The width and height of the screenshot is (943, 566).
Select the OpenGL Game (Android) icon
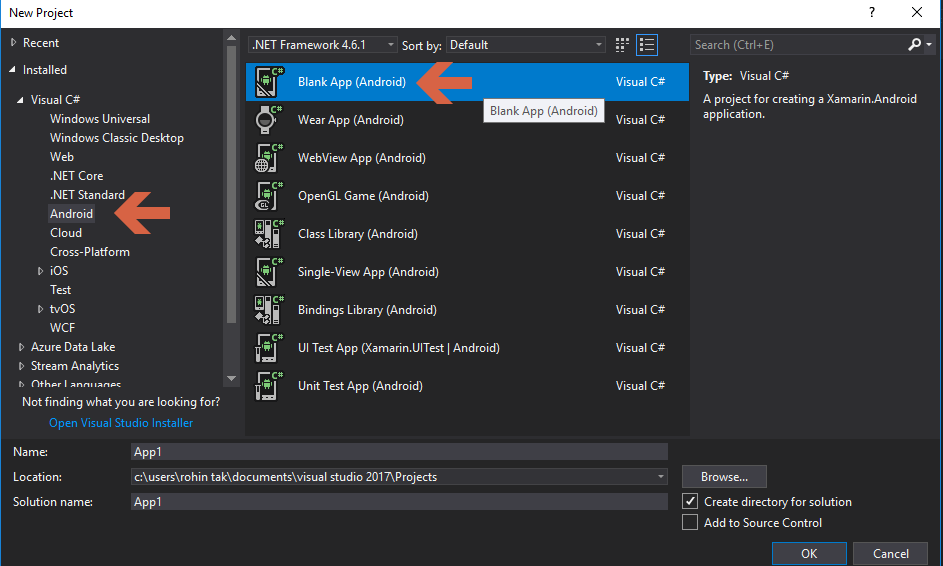pyautogui.click(x=268, y=195)
